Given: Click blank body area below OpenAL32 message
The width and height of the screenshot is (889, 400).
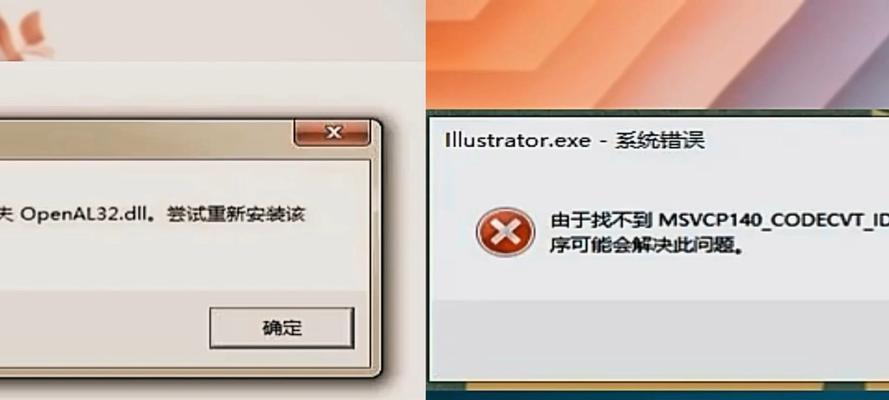Looking at the screenshot, I should click(x=170, y=261).
